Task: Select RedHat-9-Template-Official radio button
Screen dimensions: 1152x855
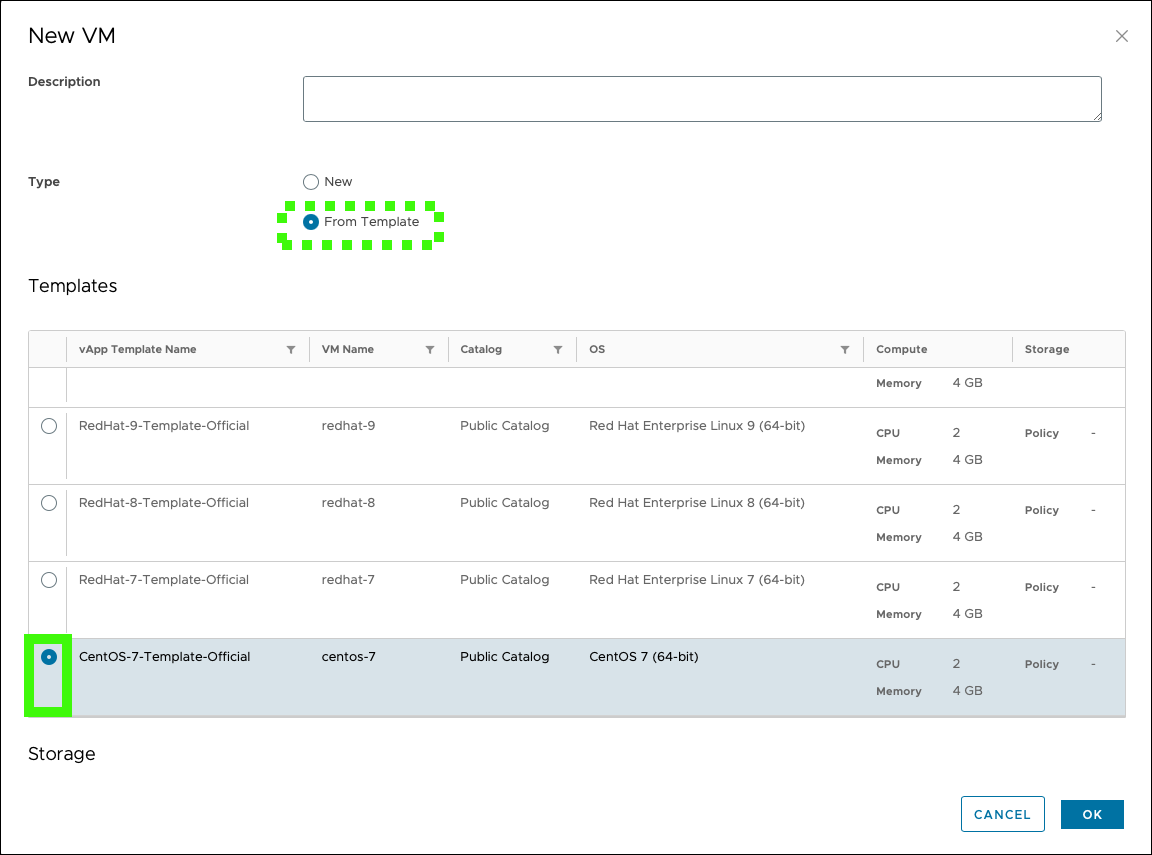Action: coord(48,426)
